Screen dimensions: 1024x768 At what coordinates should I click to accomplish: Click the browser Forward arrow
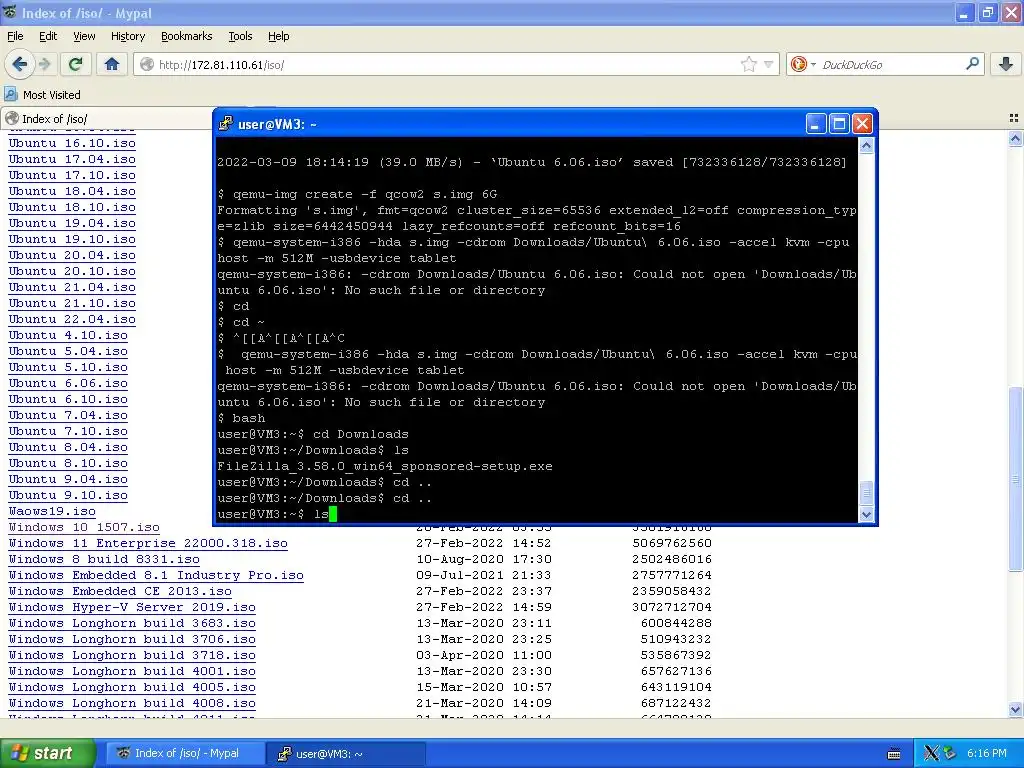click(44, 64)
